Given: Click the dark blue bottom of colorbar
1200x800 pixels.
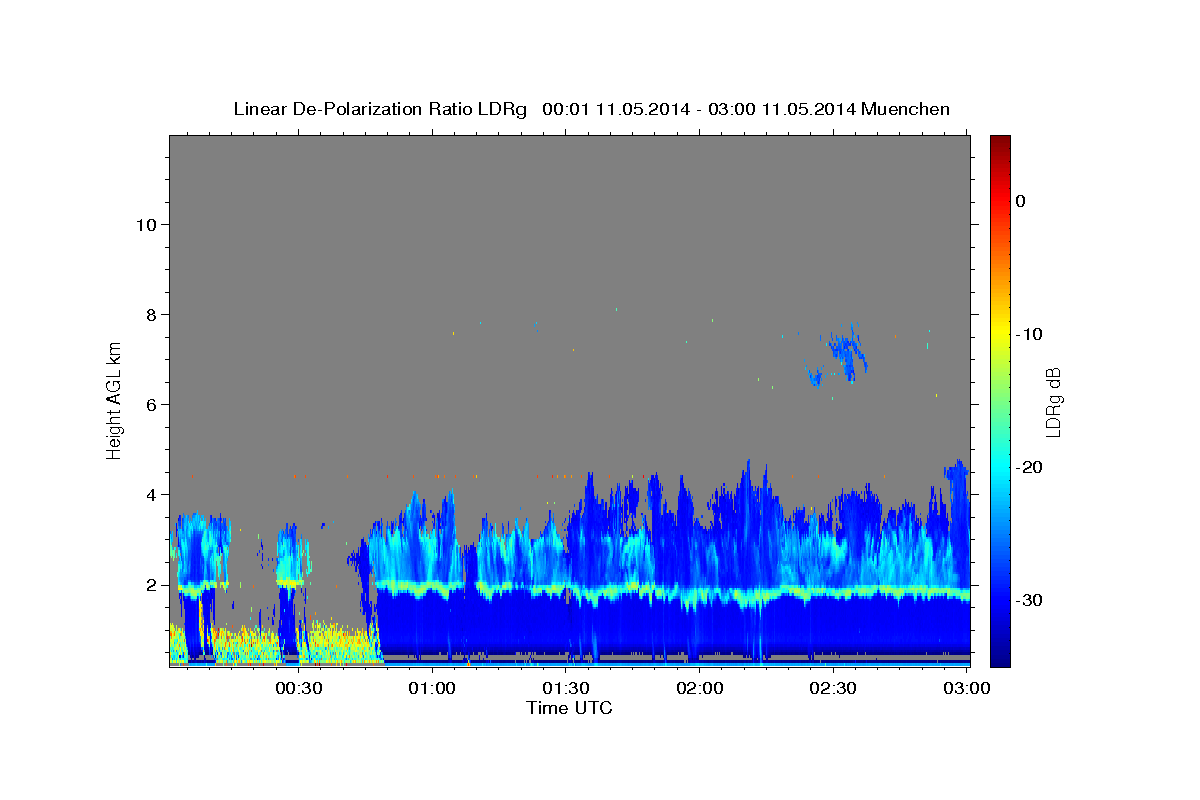Looking at the screenshot, I should [1000, 655].
